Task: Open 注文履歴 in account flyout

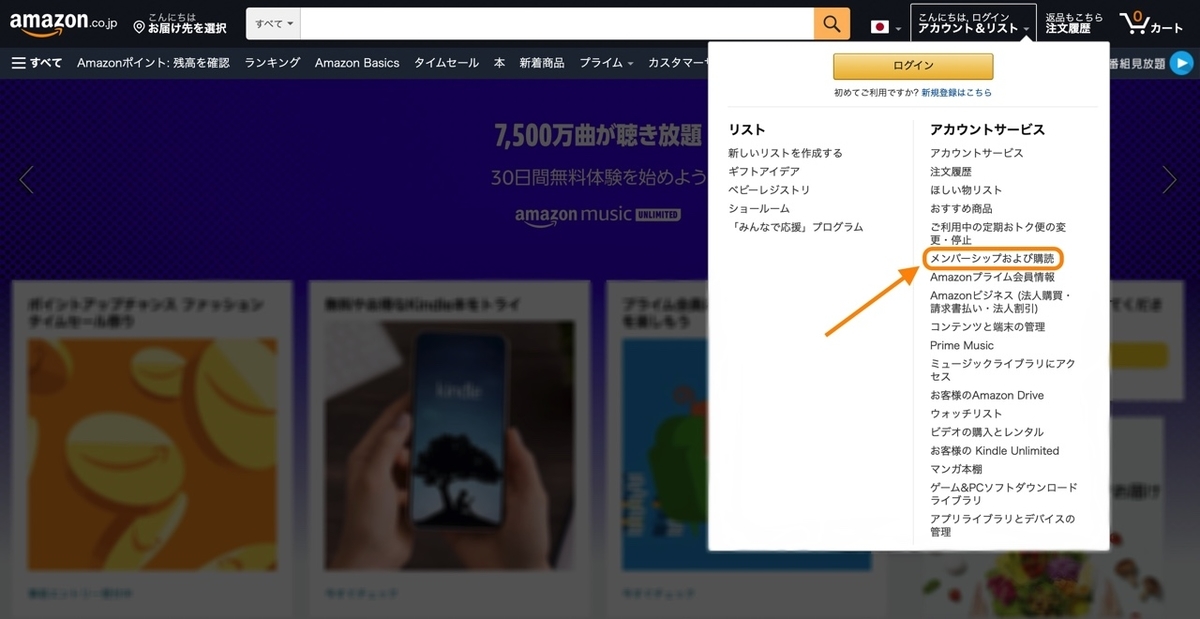Action: (x=950, y=172)
